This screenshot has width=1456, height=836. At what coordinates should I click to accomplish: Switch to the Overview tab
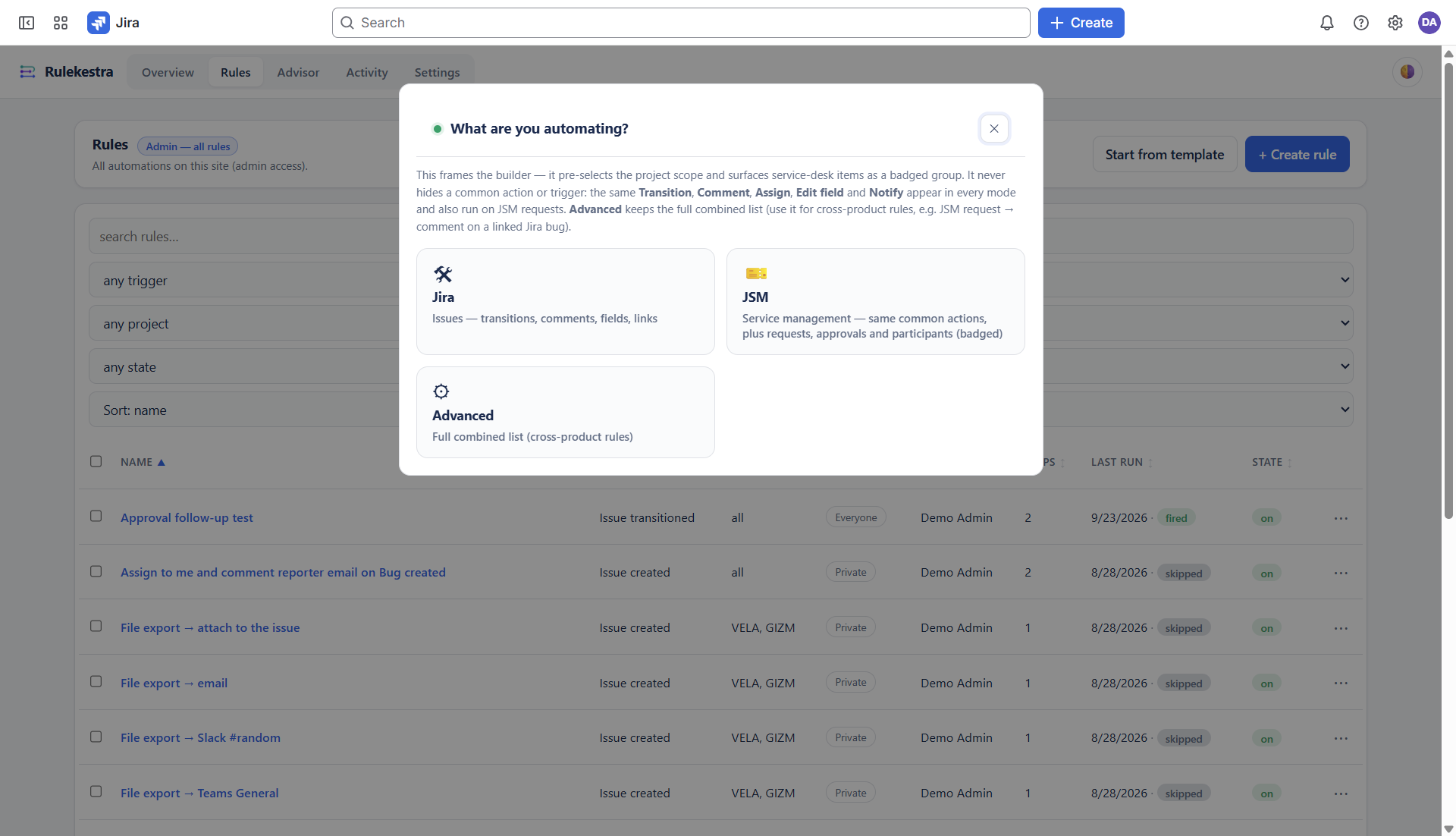click(168, 72)
